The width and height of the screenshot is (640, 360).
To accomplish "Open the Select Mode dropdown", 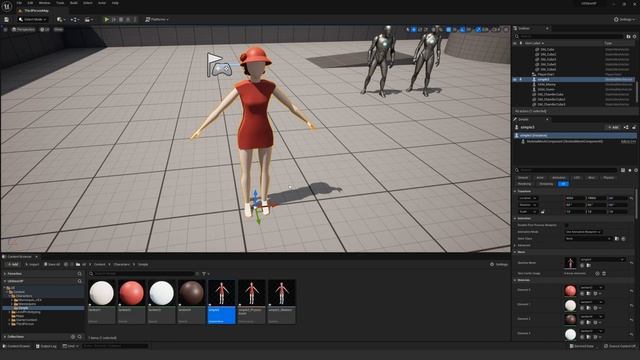I will pos(32,19).
